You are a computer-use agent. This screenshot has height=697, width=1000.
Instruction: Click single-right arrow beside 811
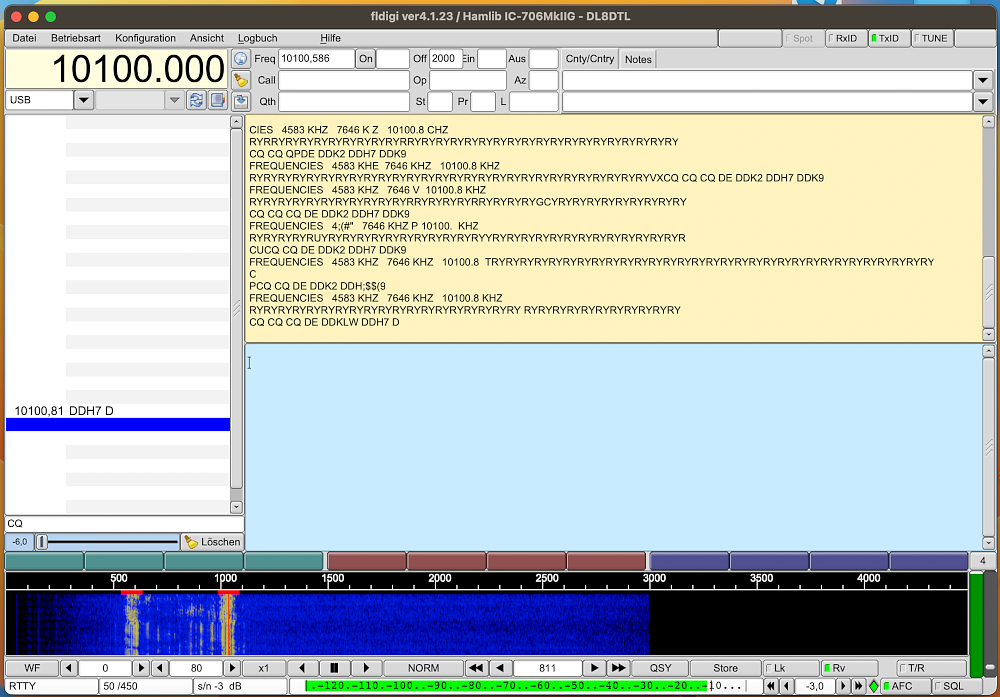(x=594, y=668)
